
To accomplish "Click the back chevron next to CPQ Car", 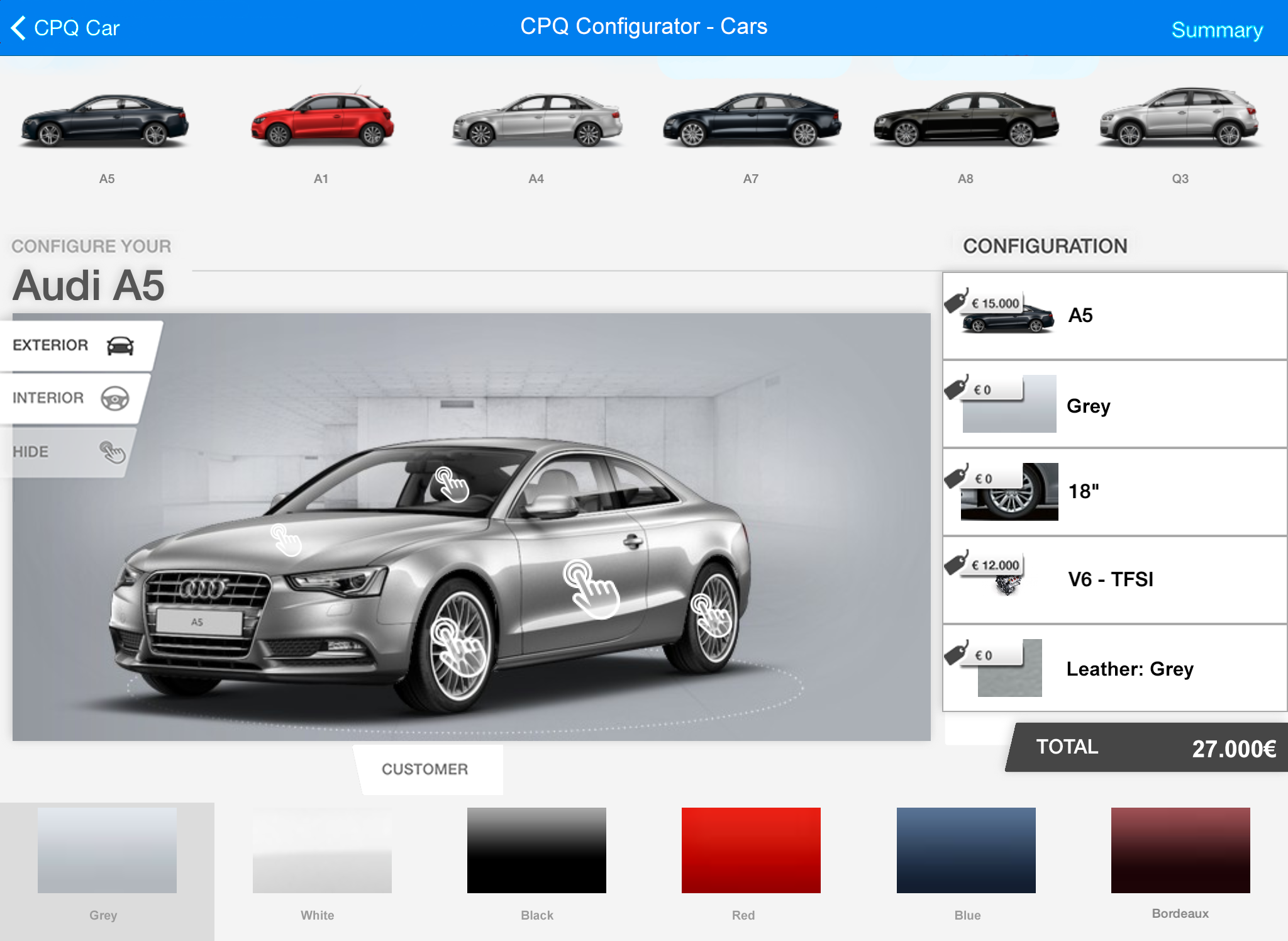I will [19, 28].
